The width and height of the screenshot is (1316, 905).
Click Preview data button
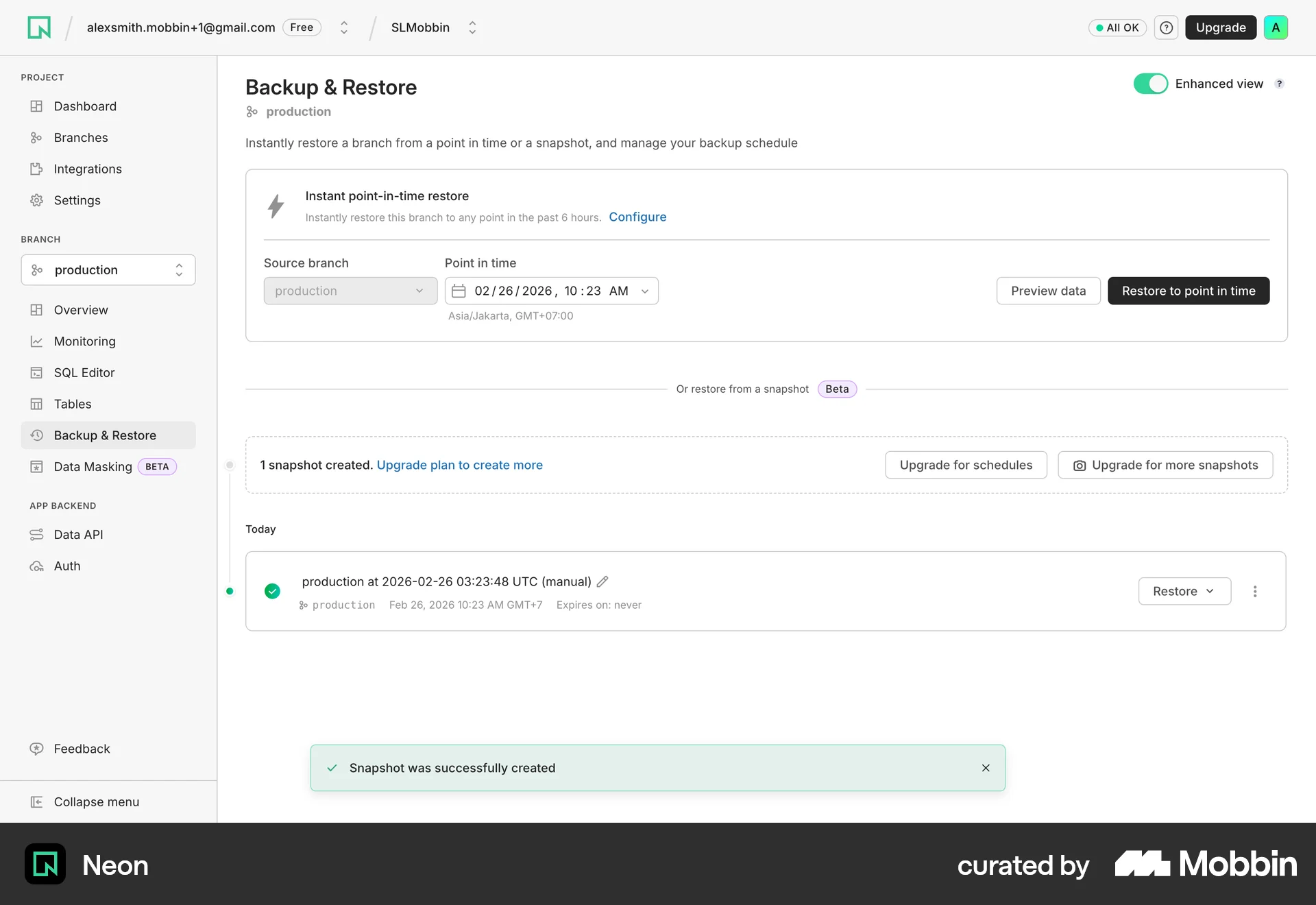1048,291
